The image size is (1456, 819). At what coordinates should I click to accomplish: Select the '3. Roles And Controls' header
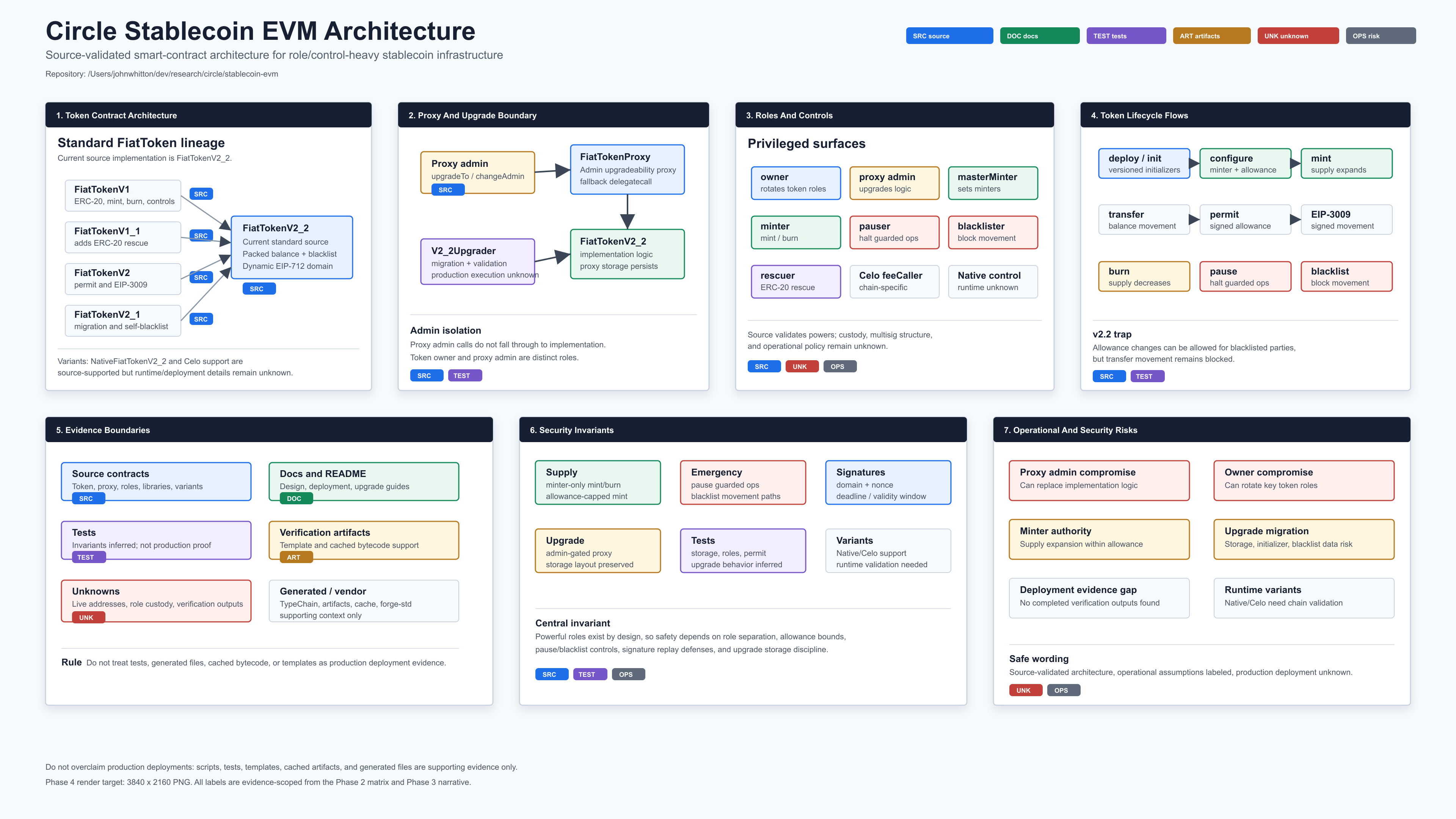point(894,115)
